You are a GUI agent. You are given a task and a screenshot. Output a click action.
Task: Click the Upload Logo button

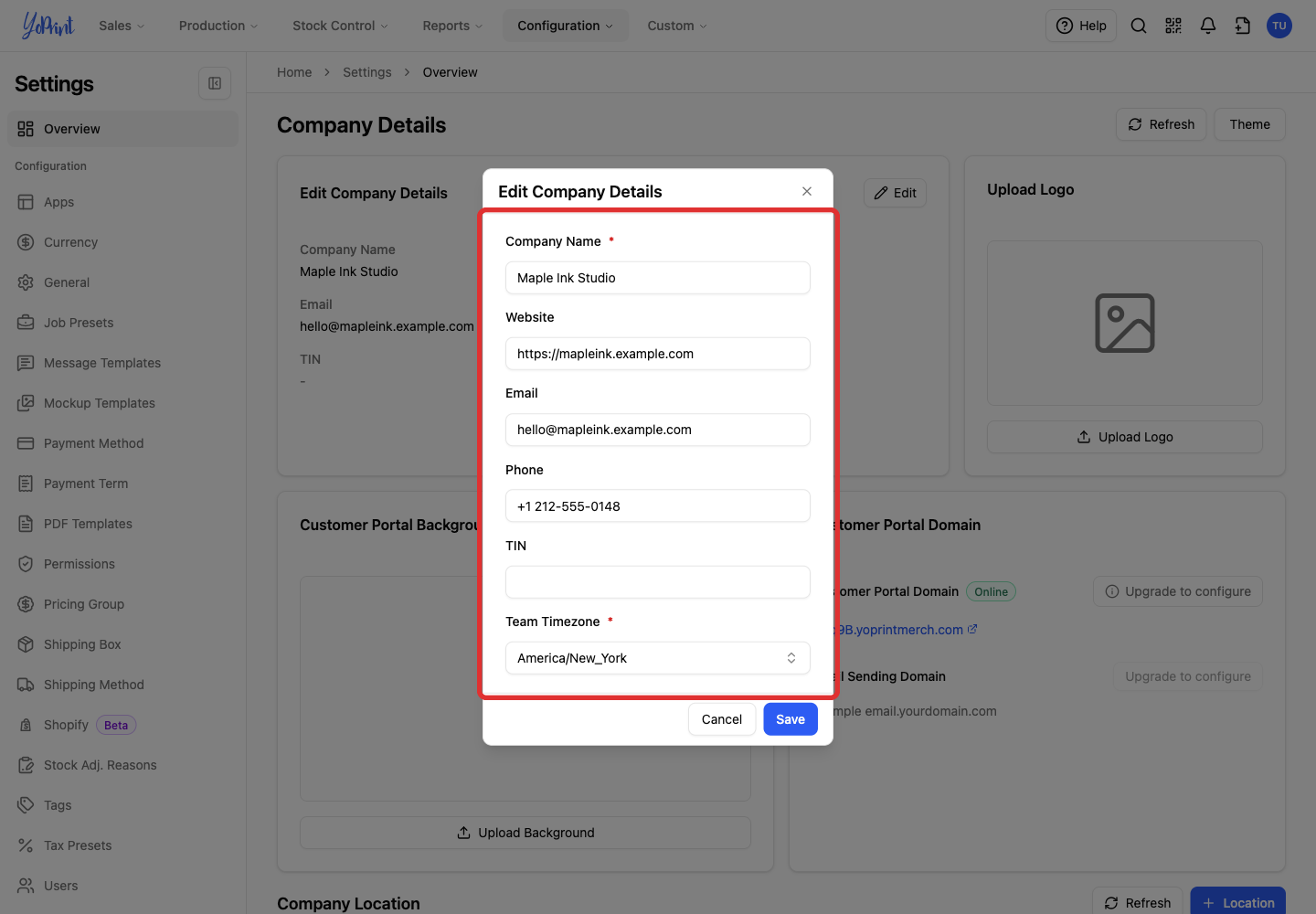coord(1125,437)
